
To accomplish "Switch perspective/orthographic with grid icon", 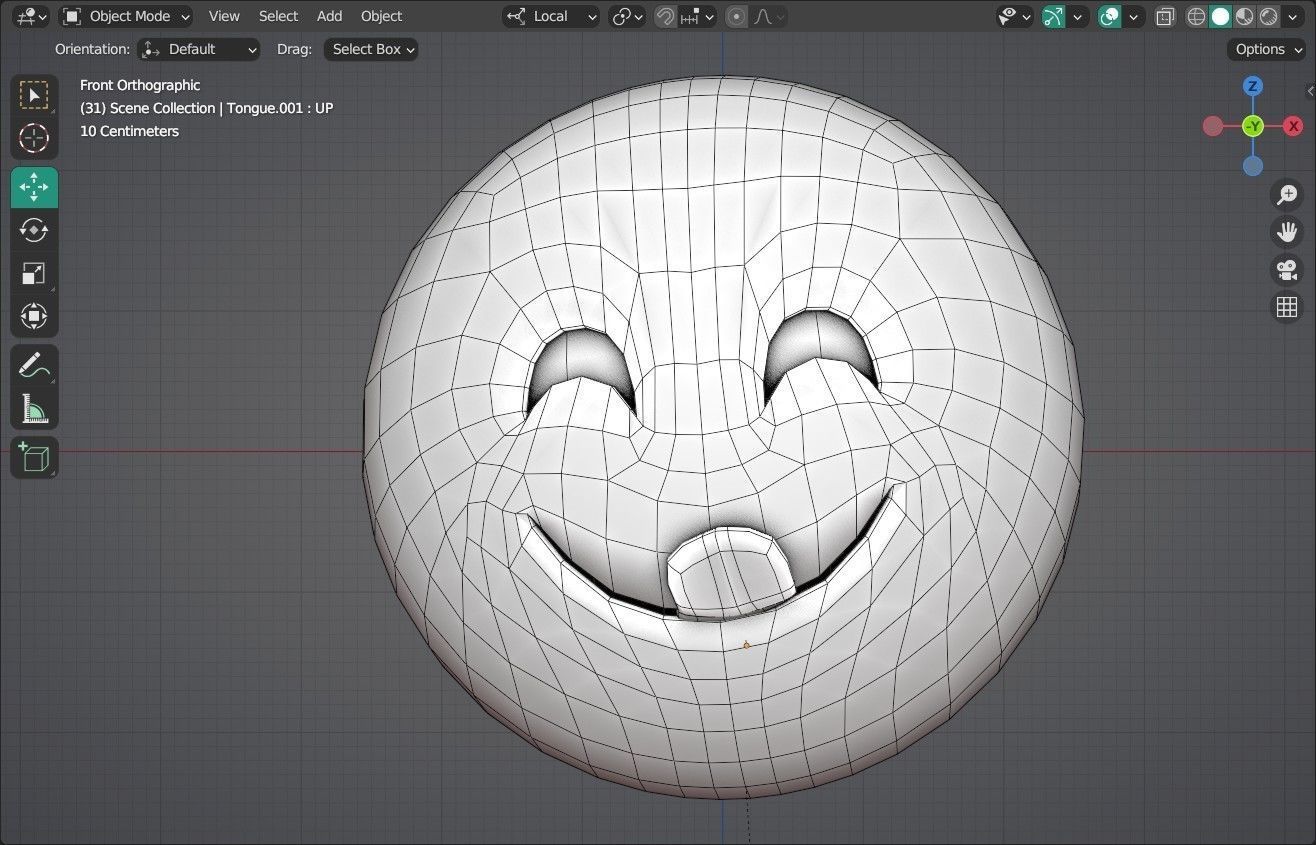I will 1287,307.
